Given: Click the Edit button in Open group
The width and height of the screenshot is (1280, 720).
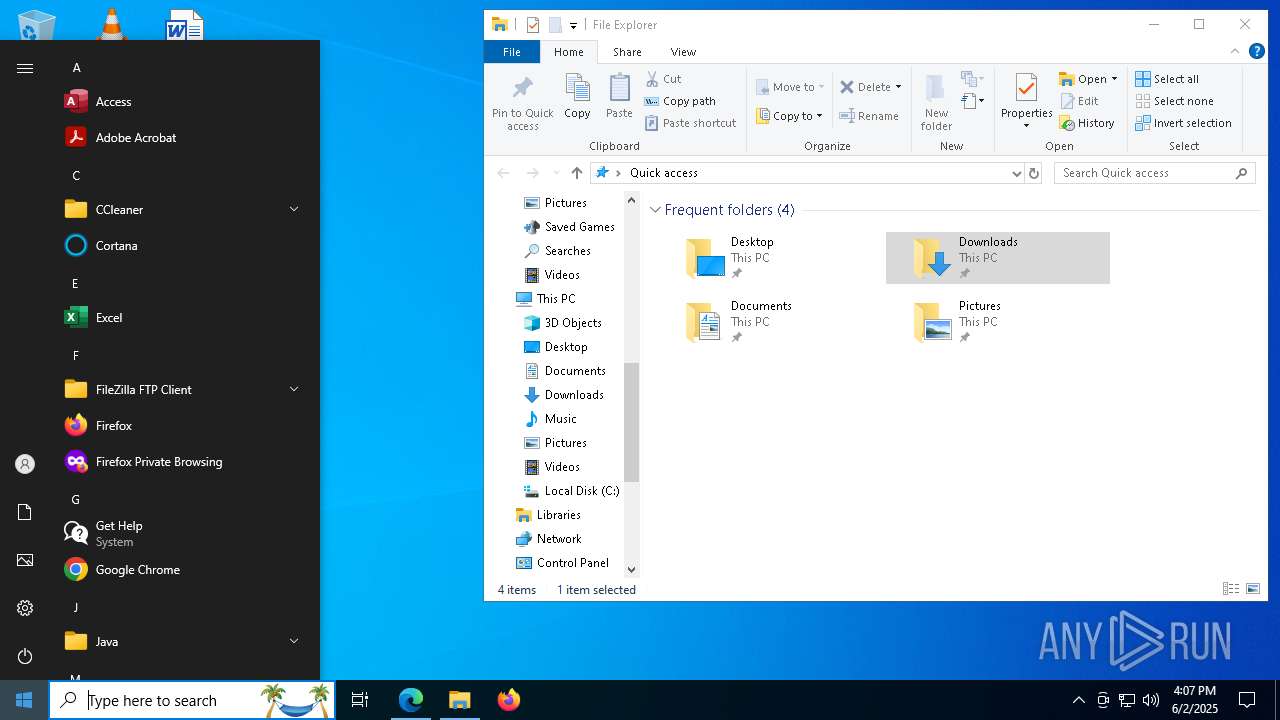Looking at the screenshot, I should (x=1079, y=101).
